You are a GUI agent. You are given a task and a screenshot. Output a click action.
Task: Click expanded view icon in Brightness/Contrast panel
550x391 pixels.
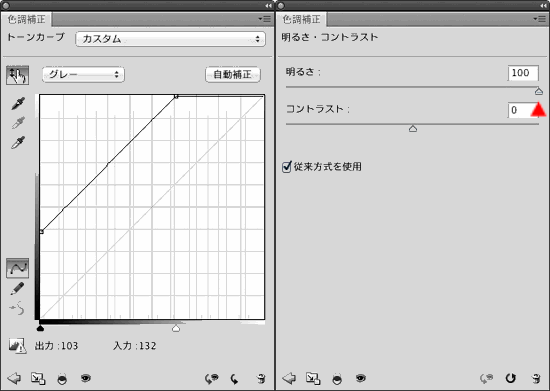tap(313, 378)
